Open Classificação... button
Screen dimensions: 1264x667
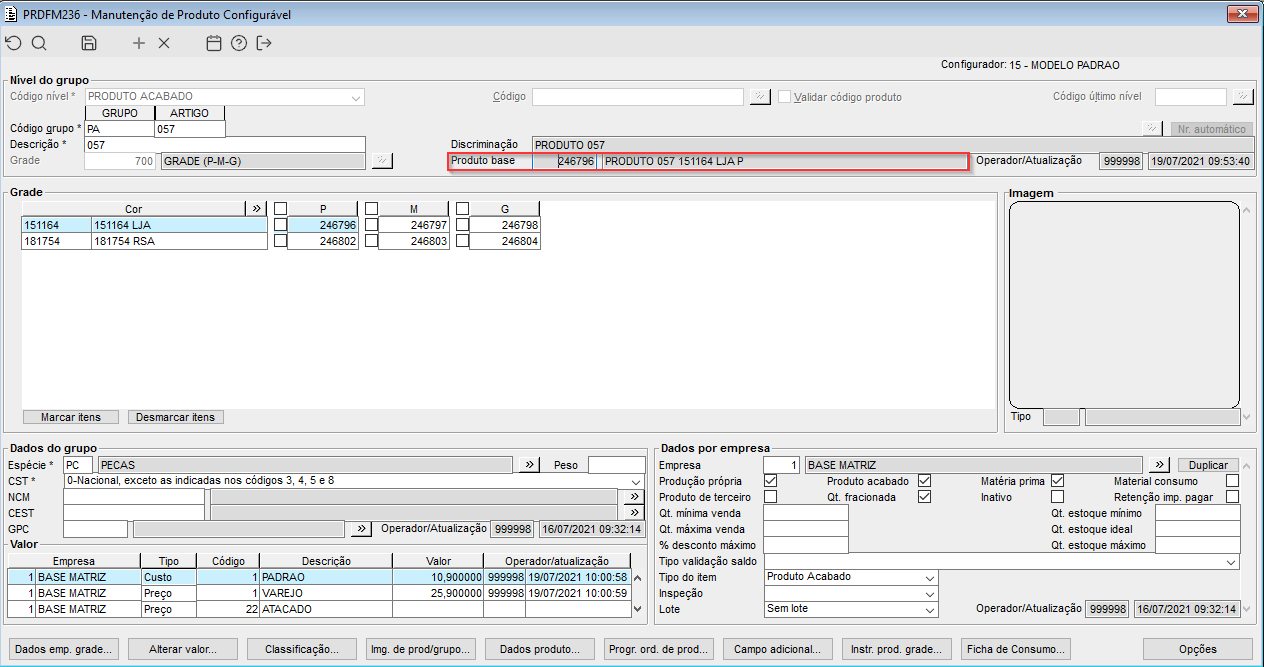[302, 649]
